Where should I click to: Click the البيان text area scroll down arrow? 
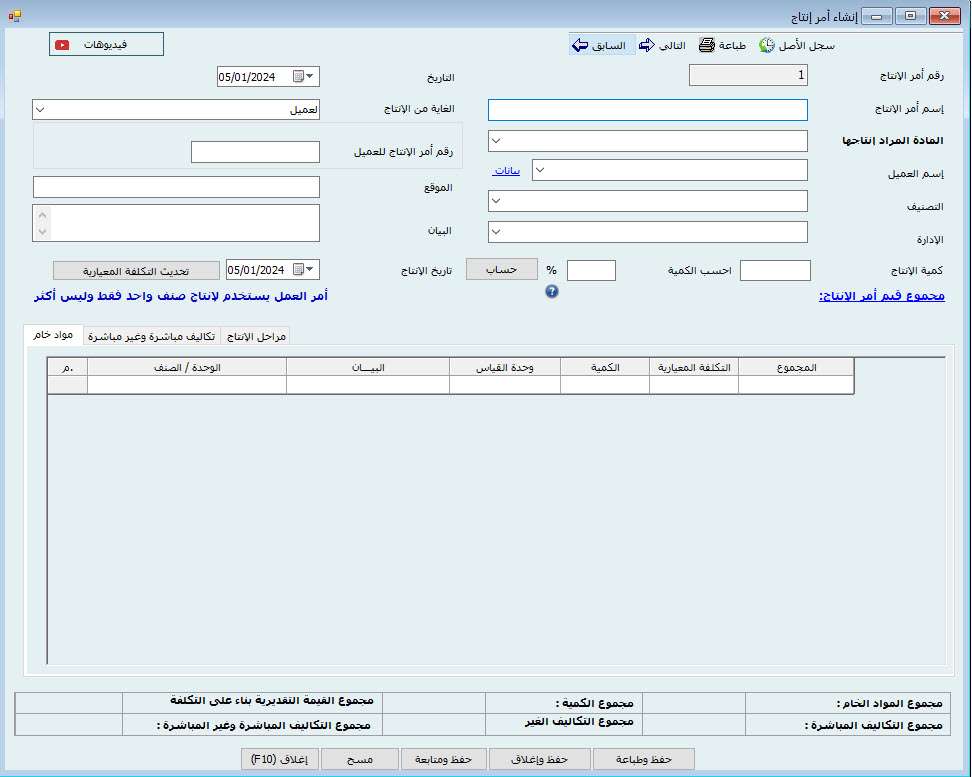coord(42,231)
